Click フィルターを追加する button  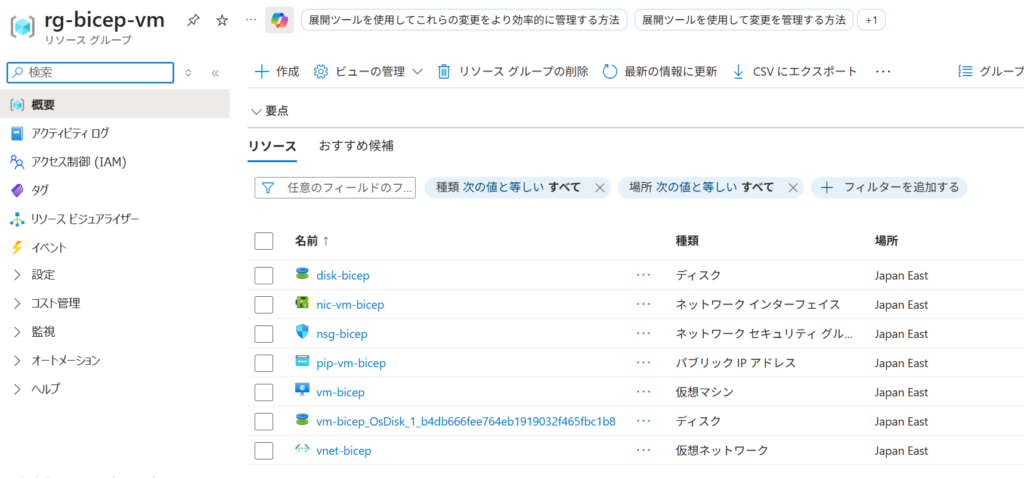click(x=889, y=187)
